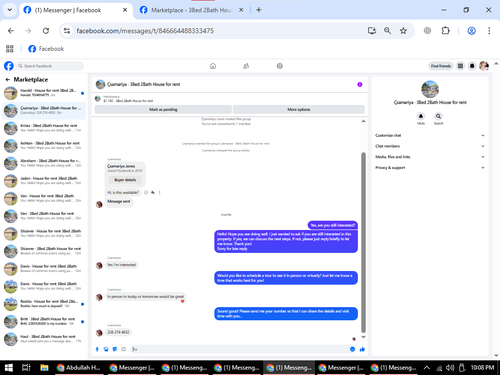Image resolution: width=500 pixels, height=375 pixels.
Task: Open the Windows Start button
Action: point(9,368)
